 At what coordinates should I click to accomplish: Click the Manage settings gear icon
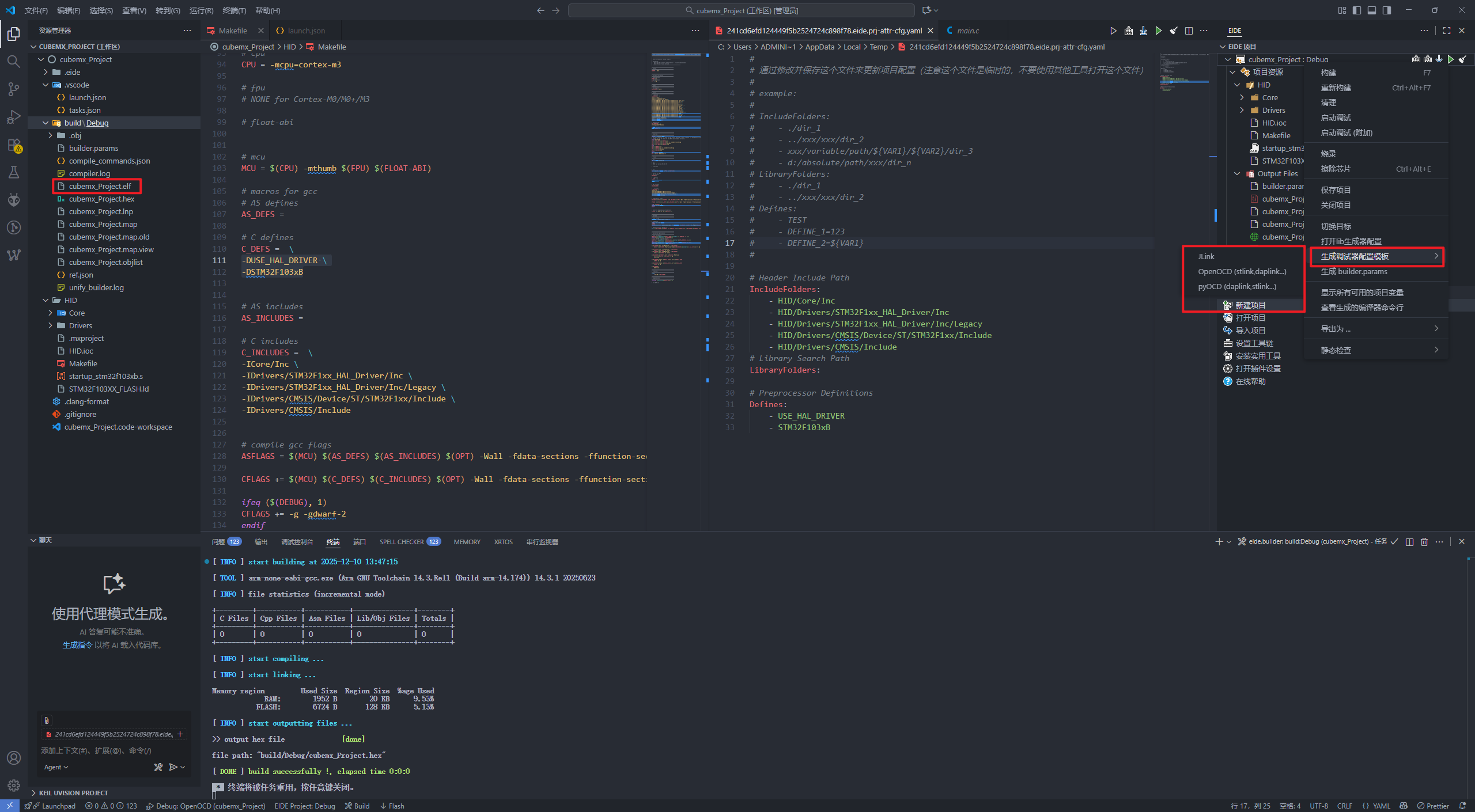[x=14, y=785]
